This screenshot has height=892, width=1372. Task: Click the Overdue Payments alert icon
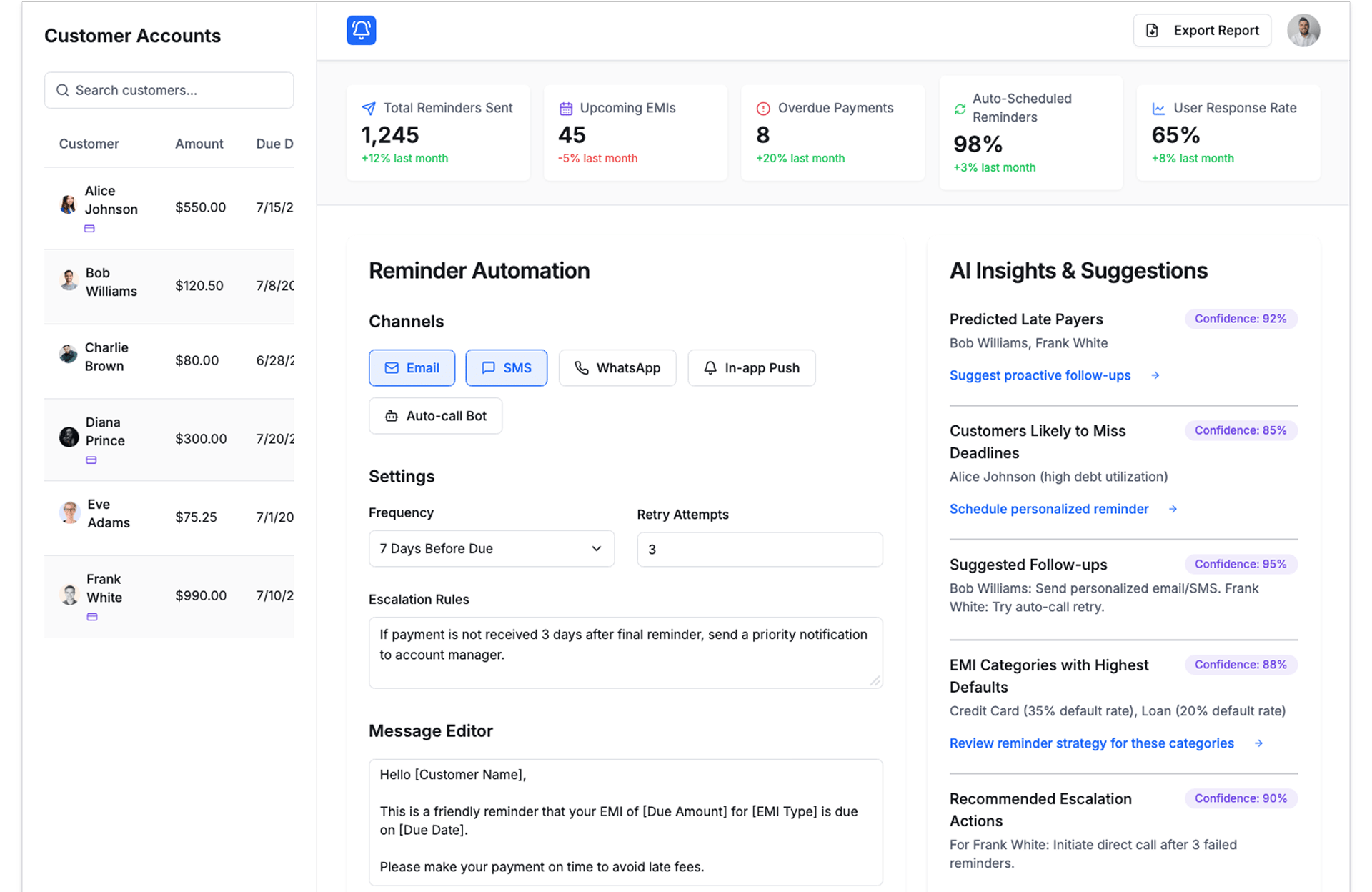point(763,109)
